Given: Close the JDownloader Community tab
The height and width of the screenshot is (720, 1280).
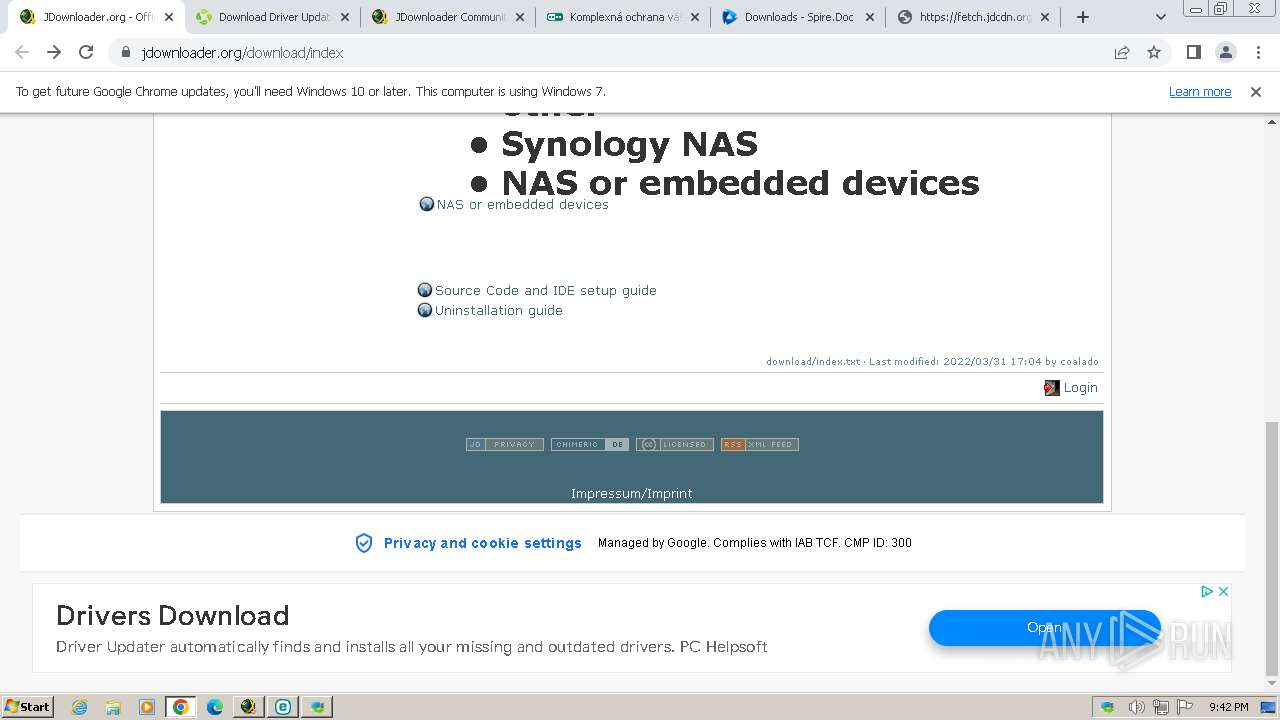Looking at the screenshot, I should 520,17.
